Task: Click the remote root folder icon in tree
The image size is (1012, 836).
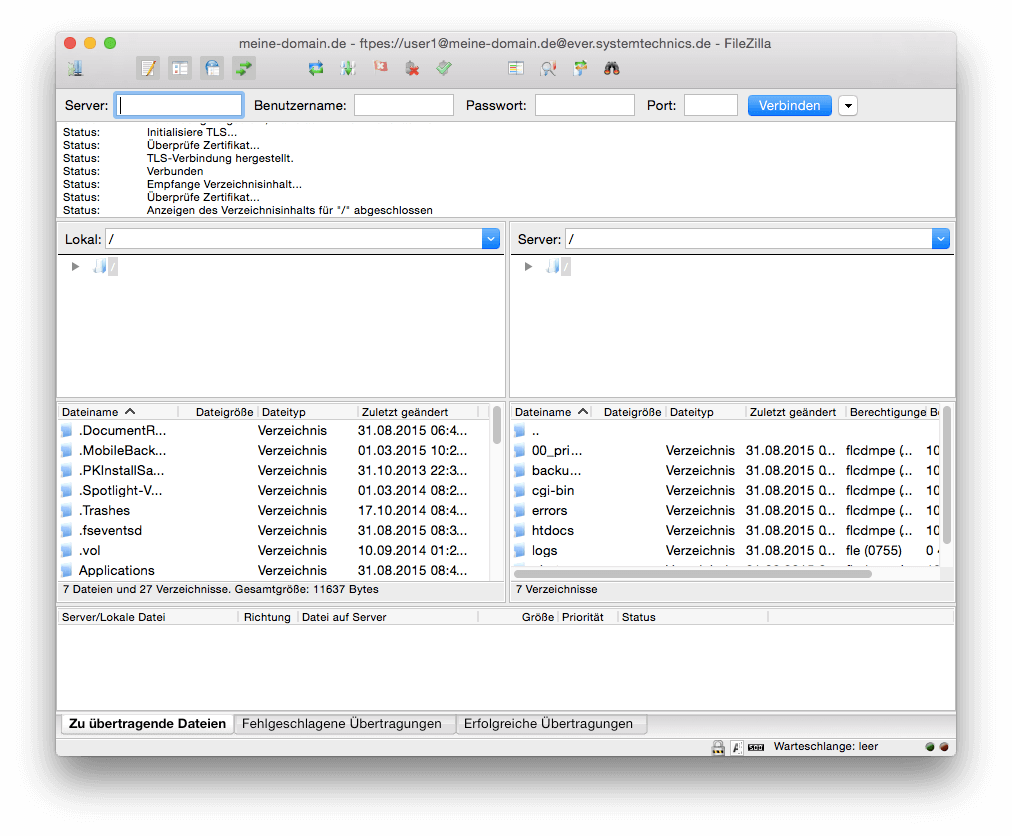Action: pyautogui.click(x=553, y=266)
